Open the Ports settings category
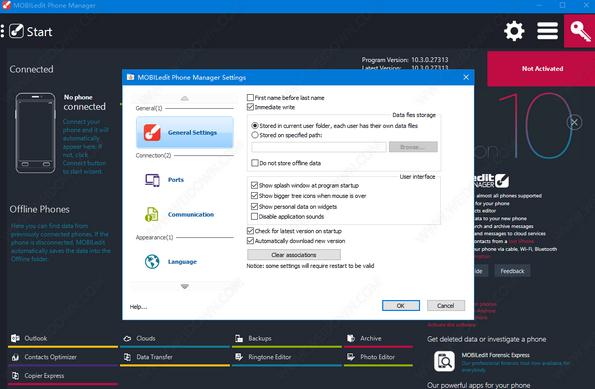This screenshot has width=595, height=389. point(185,180)
